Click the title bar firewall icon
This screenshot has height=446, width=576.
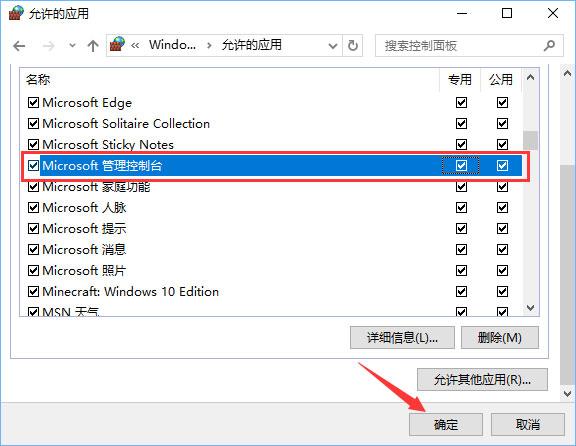[16, 13]
